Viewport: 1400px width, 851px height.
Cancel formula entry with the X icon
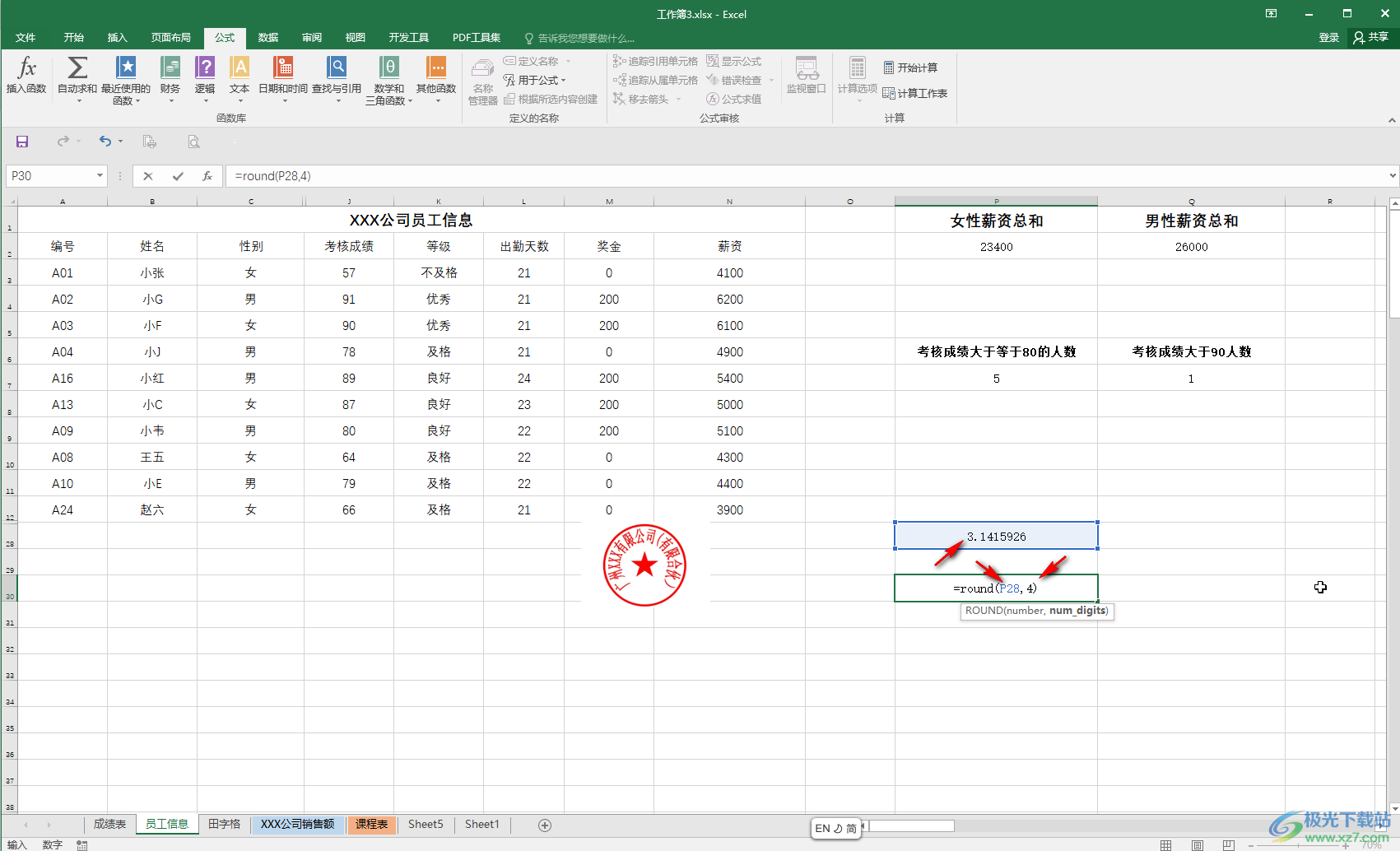[x=148, y=176]
